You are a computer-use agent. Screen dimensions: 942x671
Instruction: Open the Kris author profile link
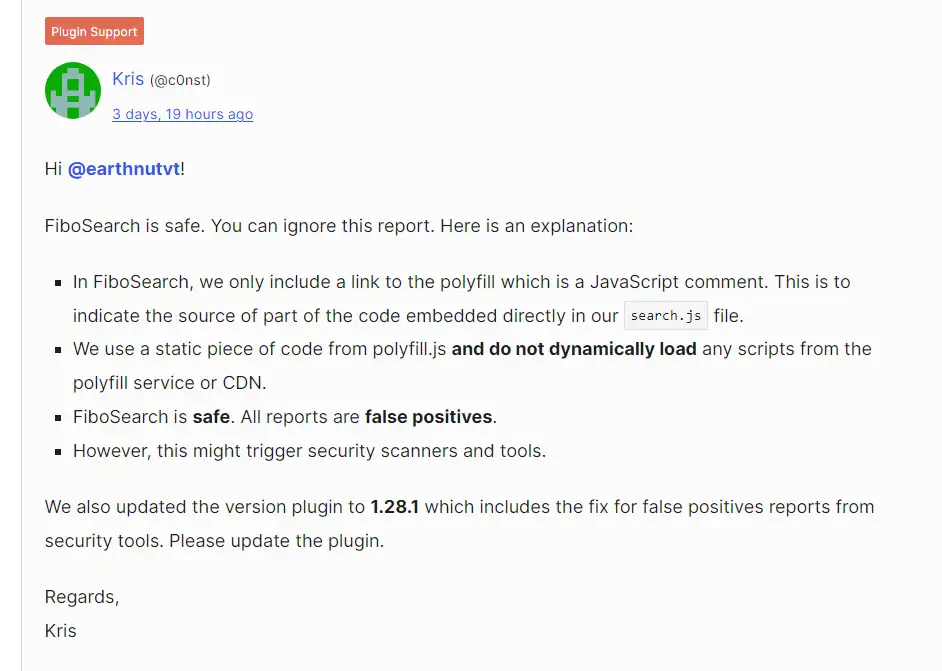[x=128, y=79]
